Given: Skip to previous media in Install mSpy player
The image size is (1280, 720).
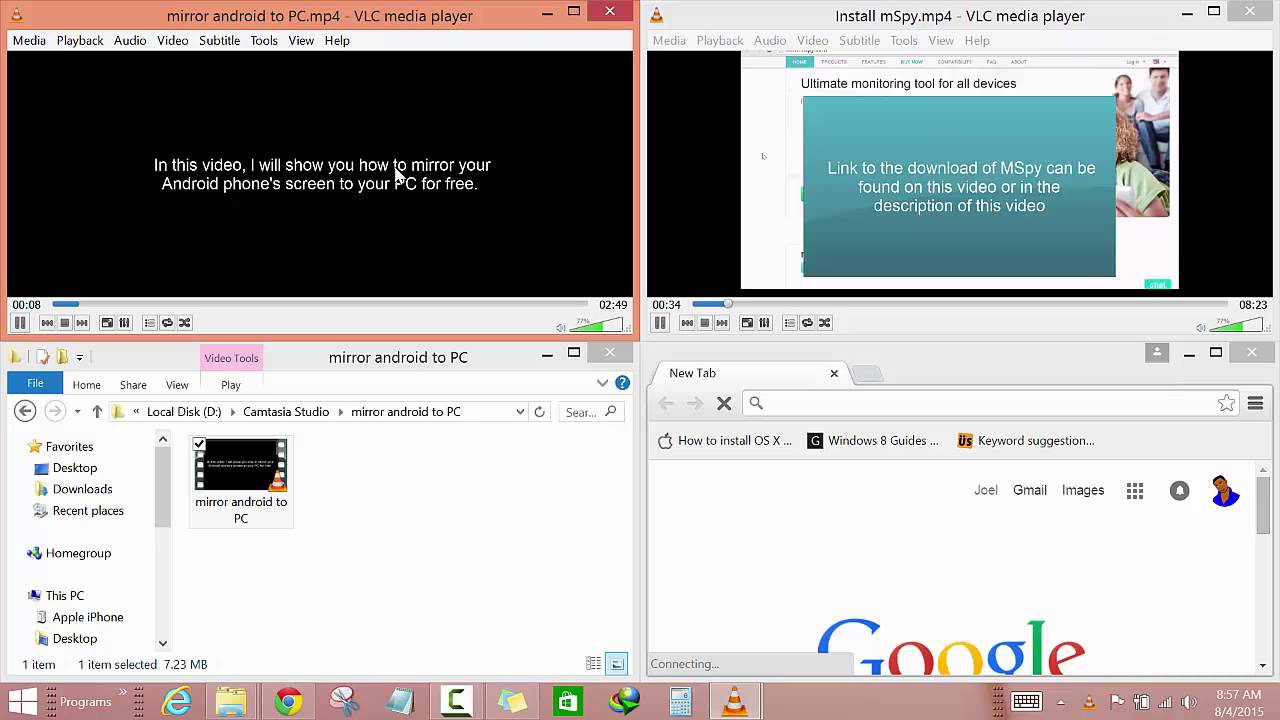Looking at the screenshot, I should click(x=687, y=323).
